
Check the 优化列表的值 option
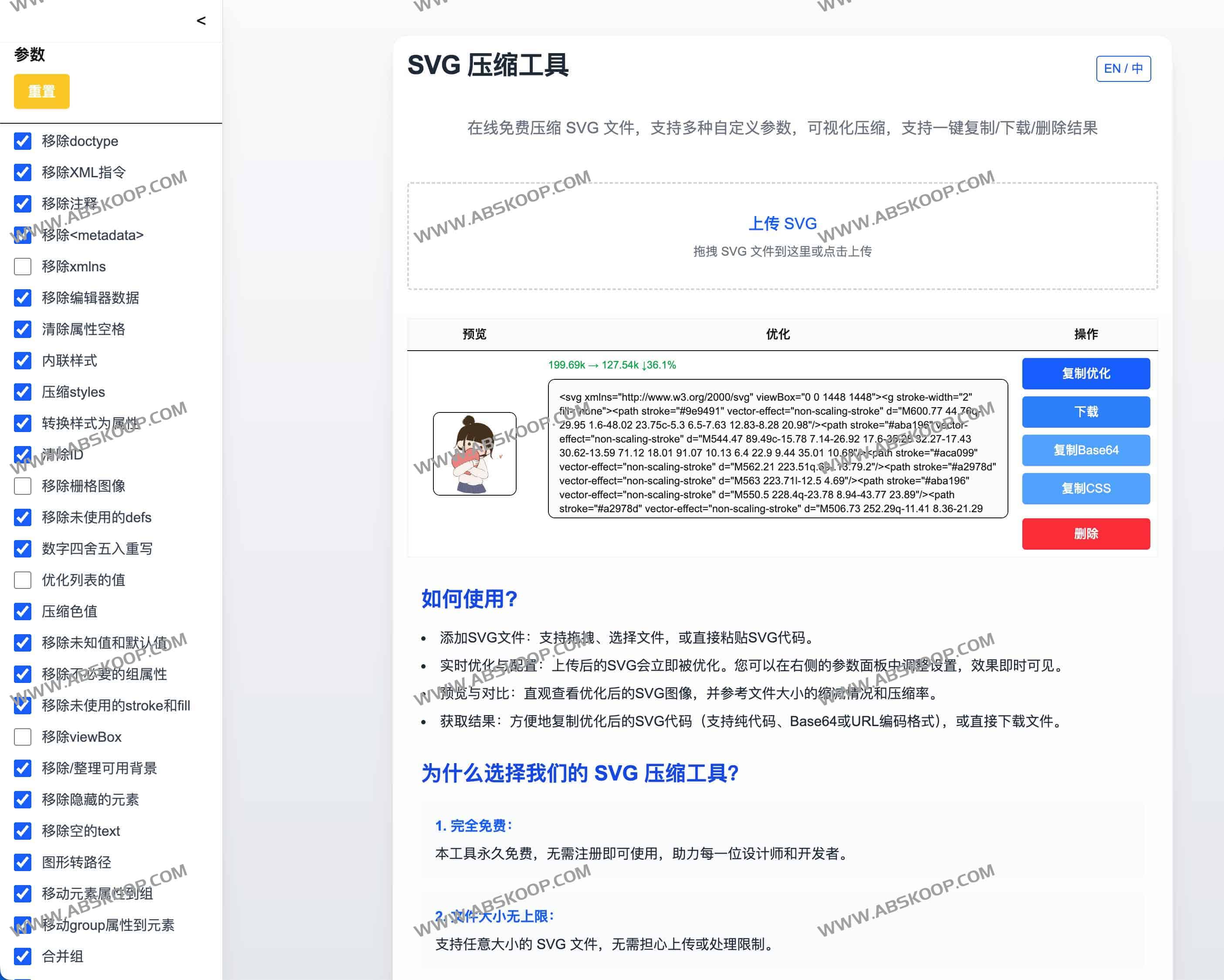click(23, 580)
